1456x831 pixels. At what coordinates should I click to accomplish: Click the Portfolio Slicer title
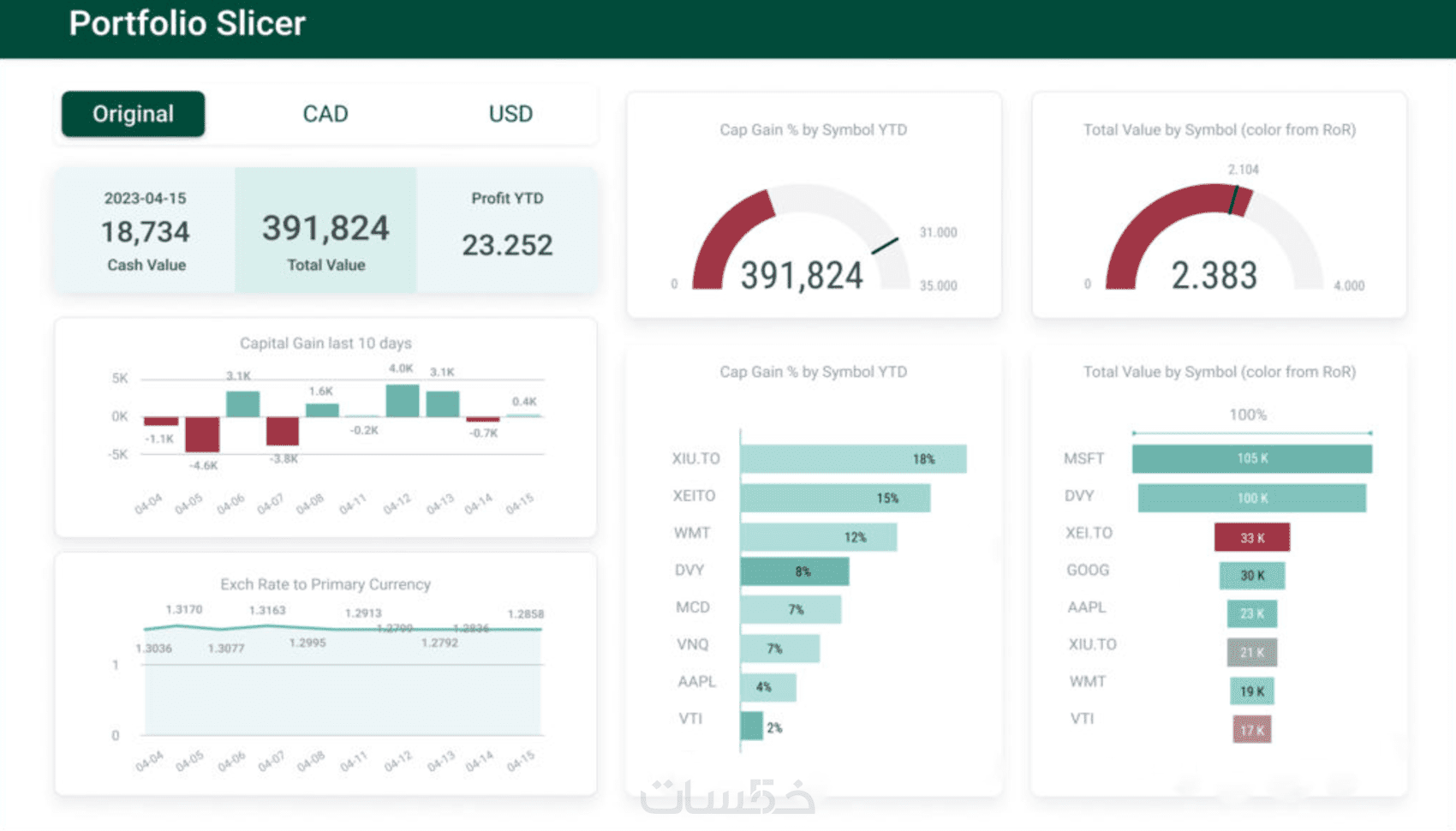(187, 23)
